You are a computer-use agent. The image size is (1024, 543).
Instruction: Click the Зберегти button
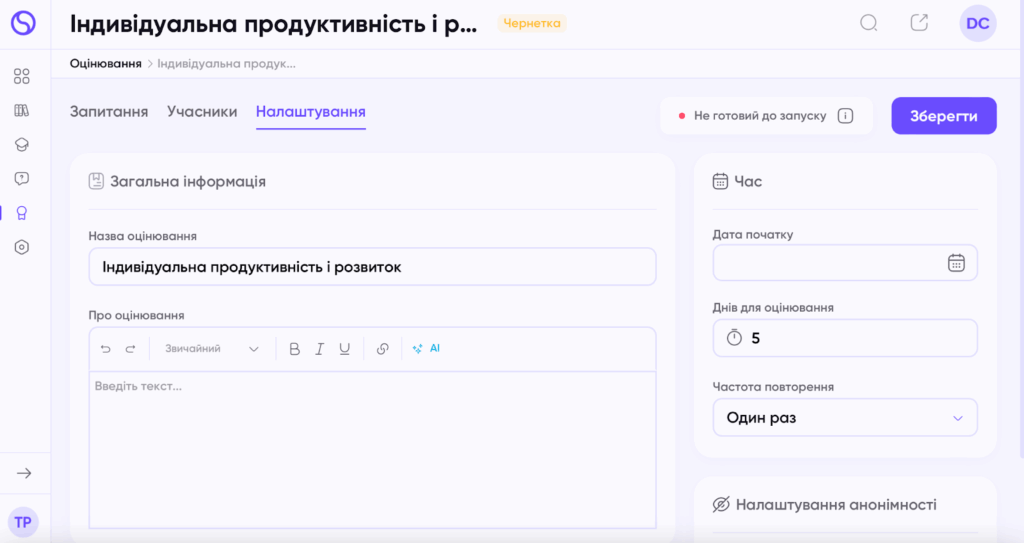click(x=944, y=116)
